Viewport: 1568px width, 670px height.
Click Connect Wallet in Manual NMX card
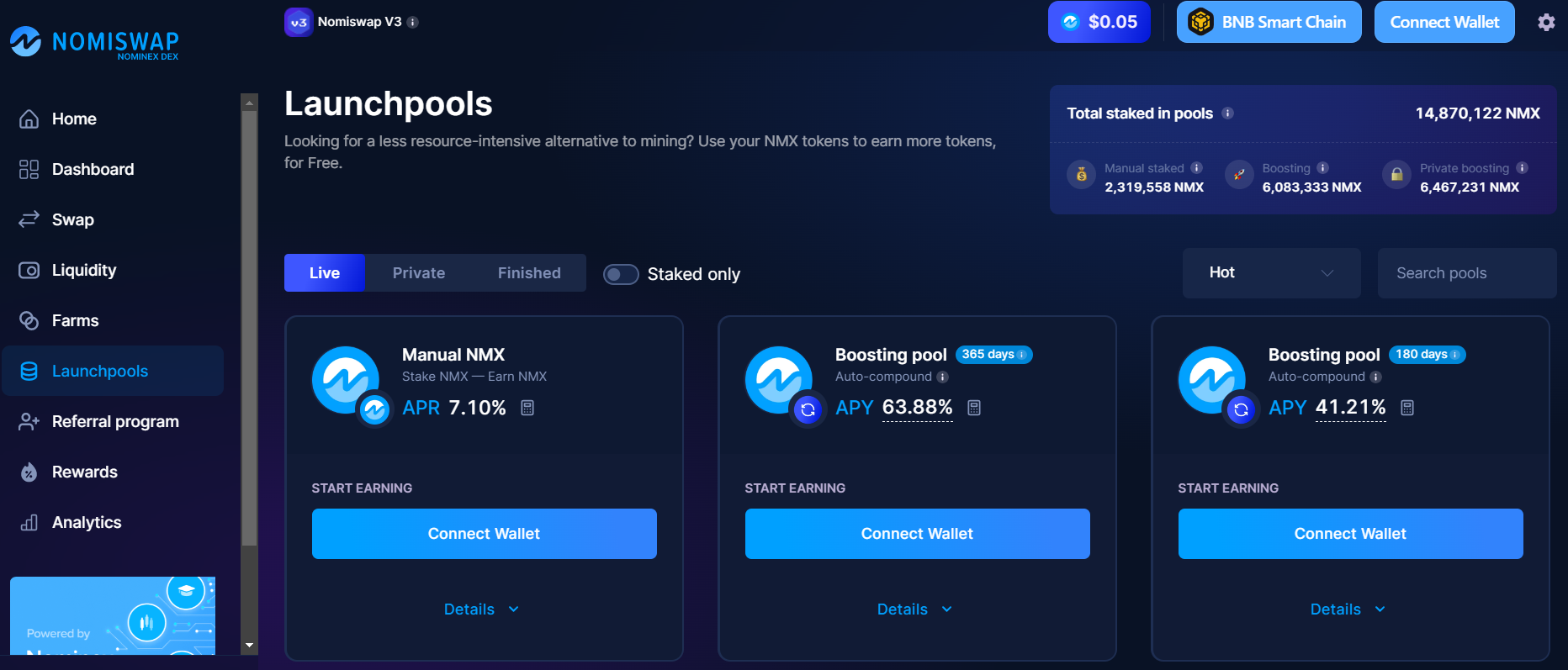point(484,534)
